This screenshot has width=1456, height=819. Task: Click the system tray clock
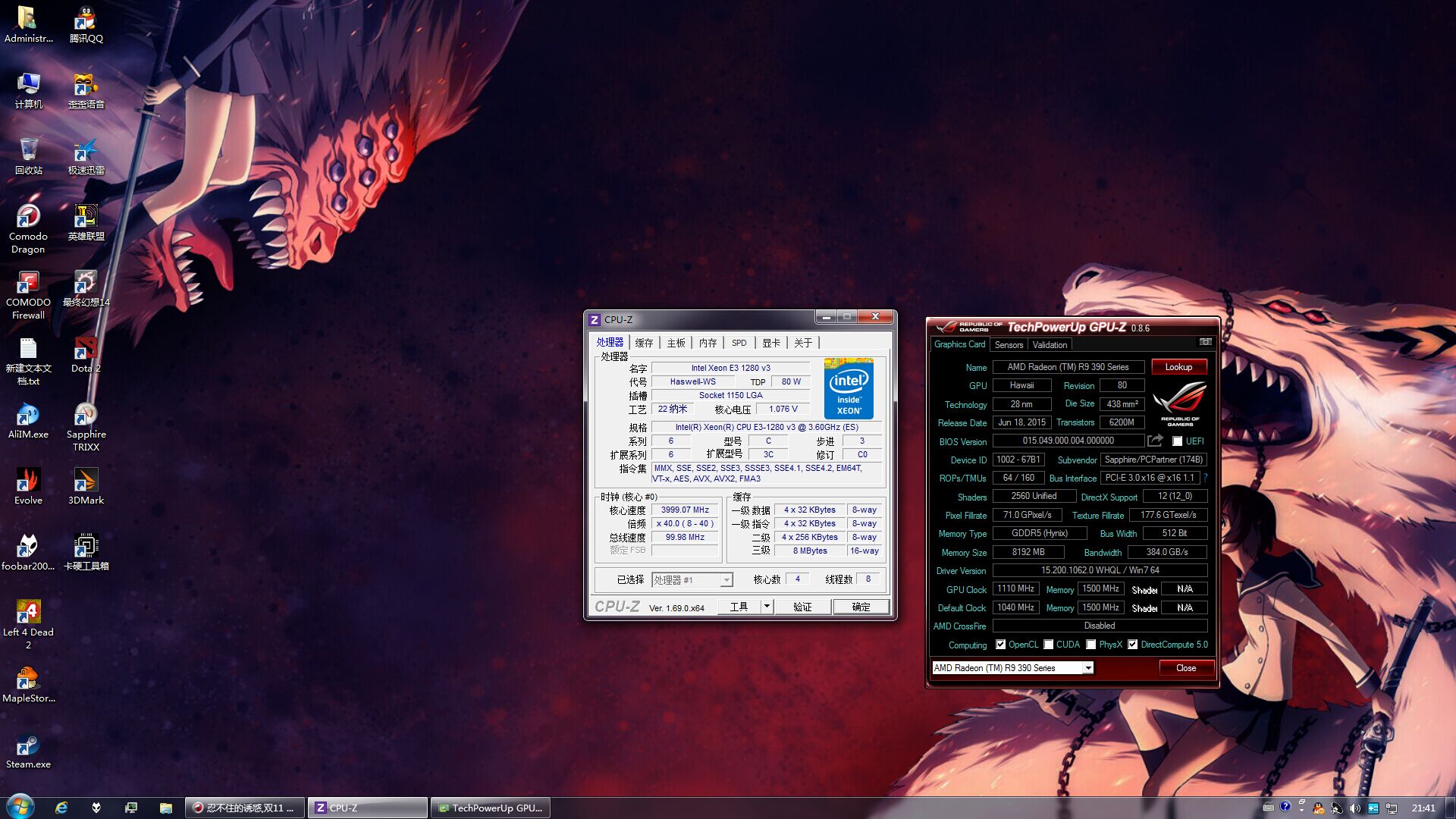[1423, 808]
